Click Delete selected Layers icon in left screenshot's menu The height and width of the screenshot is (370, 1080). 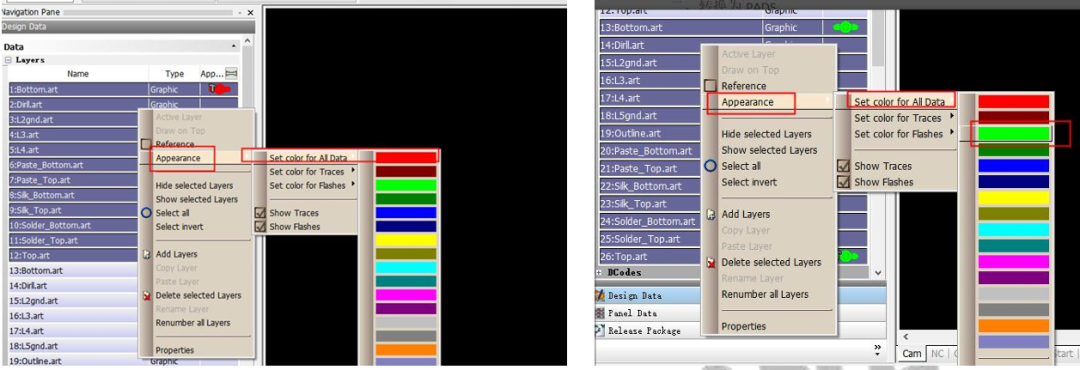[146, 296]
